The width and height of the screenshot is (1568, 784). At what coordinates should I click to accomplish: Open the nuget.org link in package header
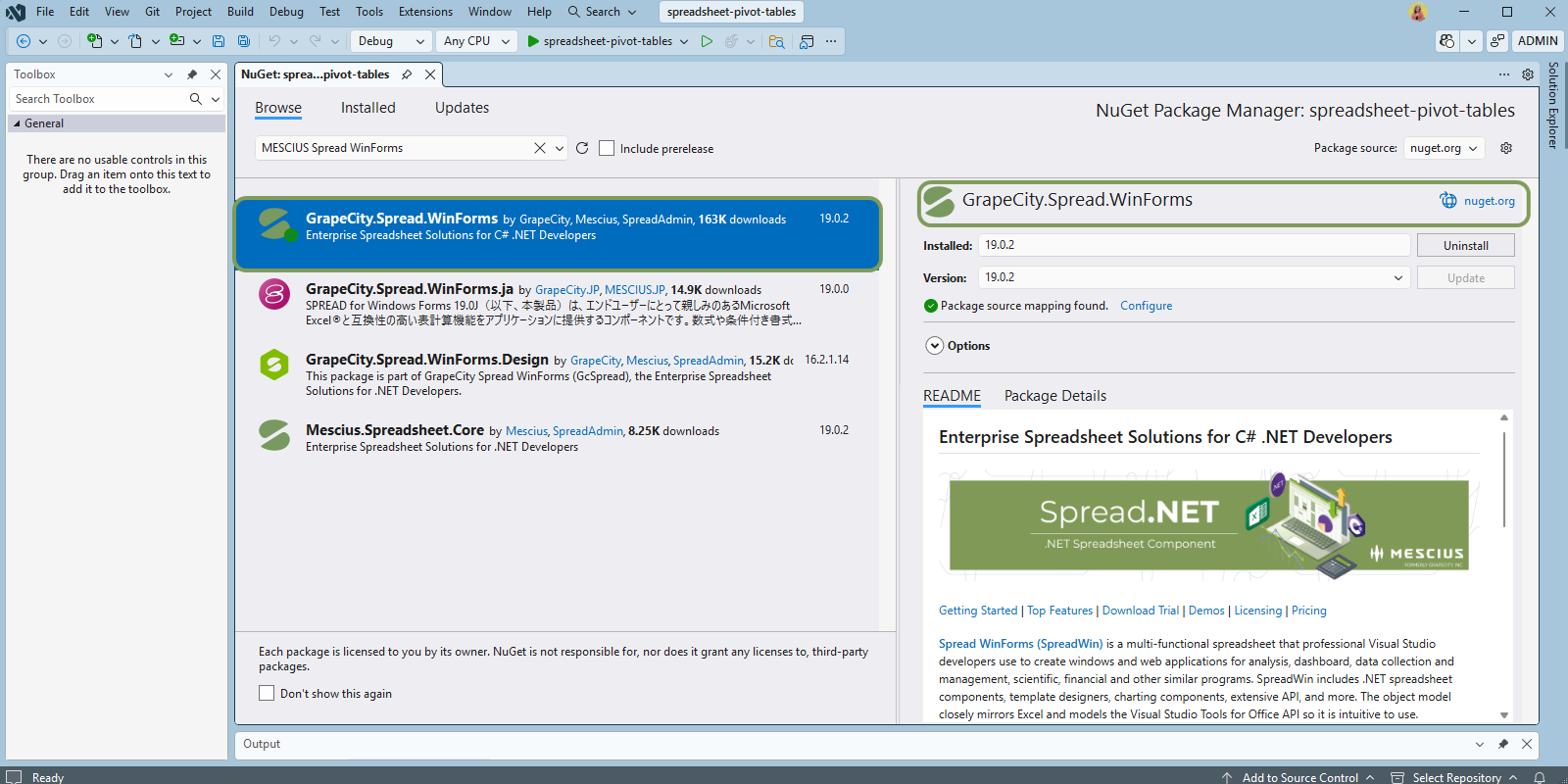1490,201
